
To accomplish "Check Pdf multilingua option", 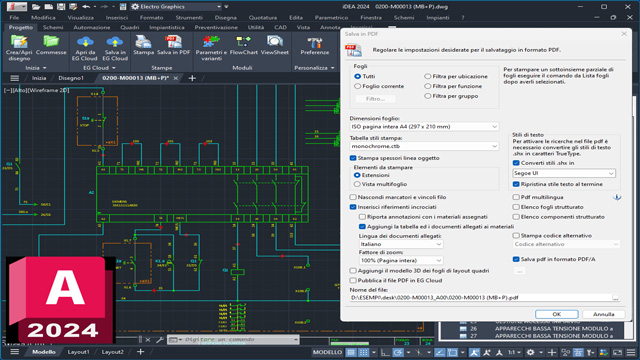I will tap(516, 197).
